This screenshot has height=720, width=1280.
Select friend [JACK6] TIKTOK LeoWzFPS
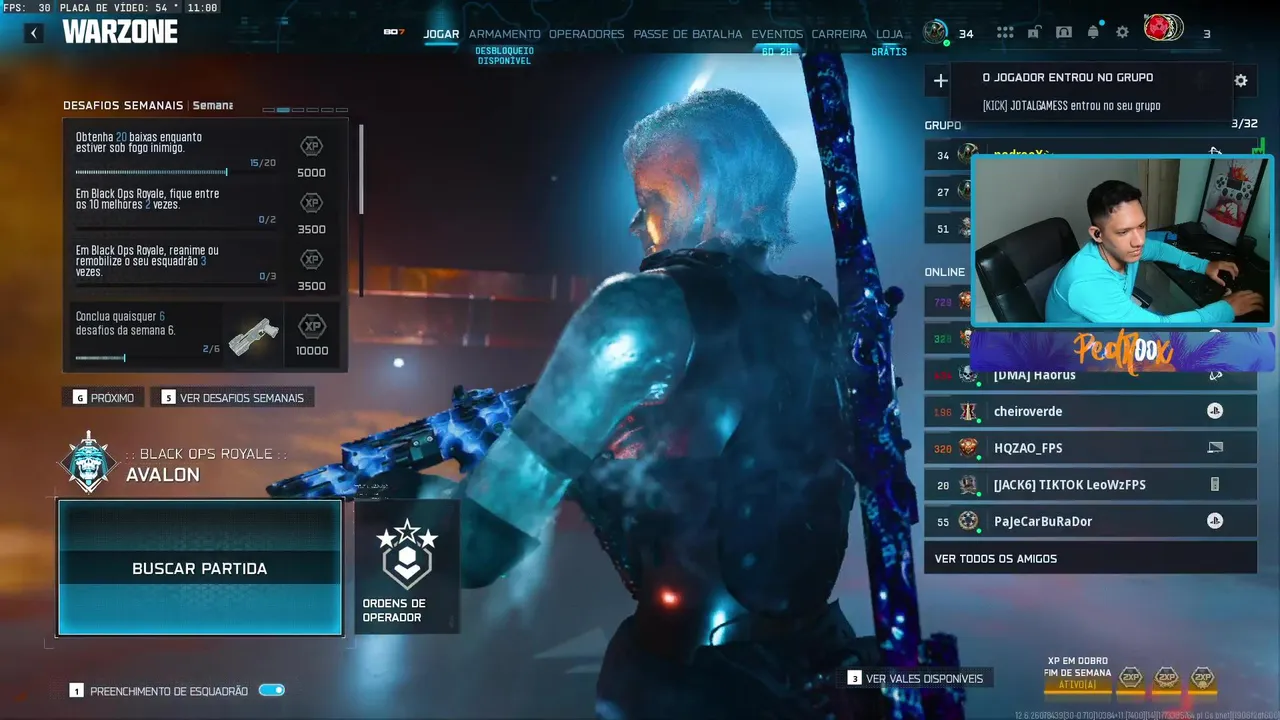[1090, 484]
